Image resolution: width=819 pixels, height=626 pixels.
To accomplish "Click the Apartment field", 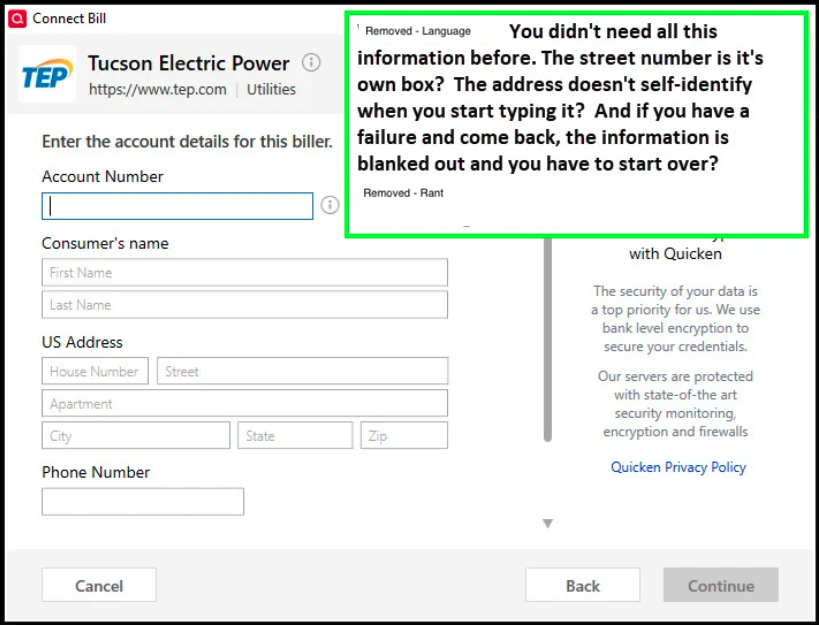I will pos(244,403).
